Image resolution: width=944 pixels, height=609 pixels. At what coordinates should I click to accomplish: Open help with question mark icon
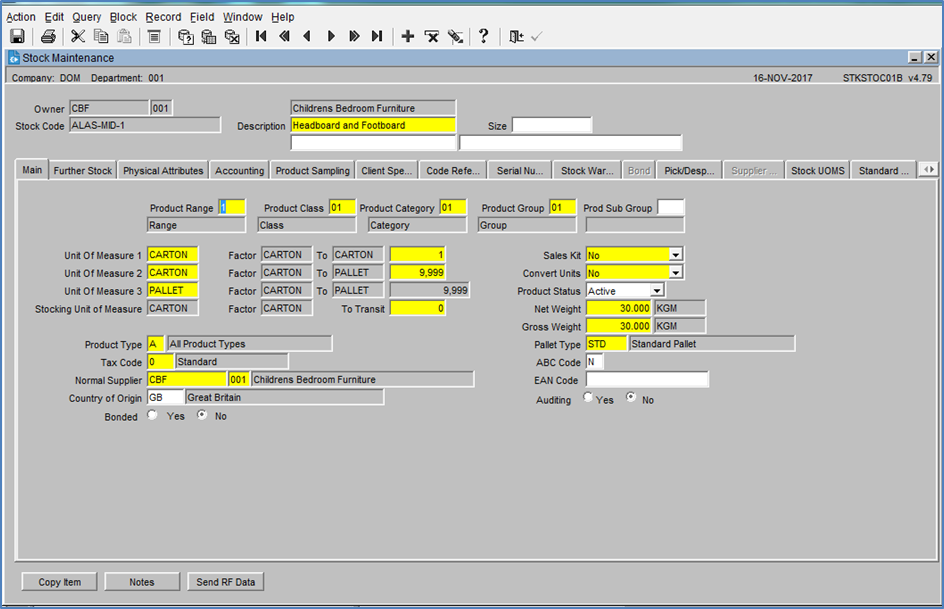click(x=483, y=36)
